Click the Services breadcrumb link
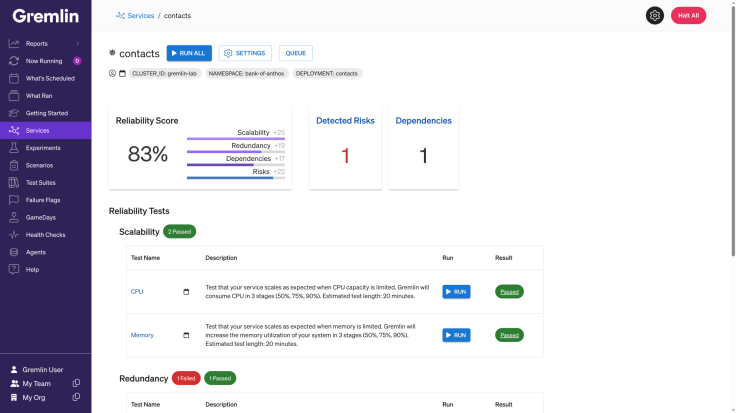This screenshot has height=413, width=736. (x=140, y=15)
